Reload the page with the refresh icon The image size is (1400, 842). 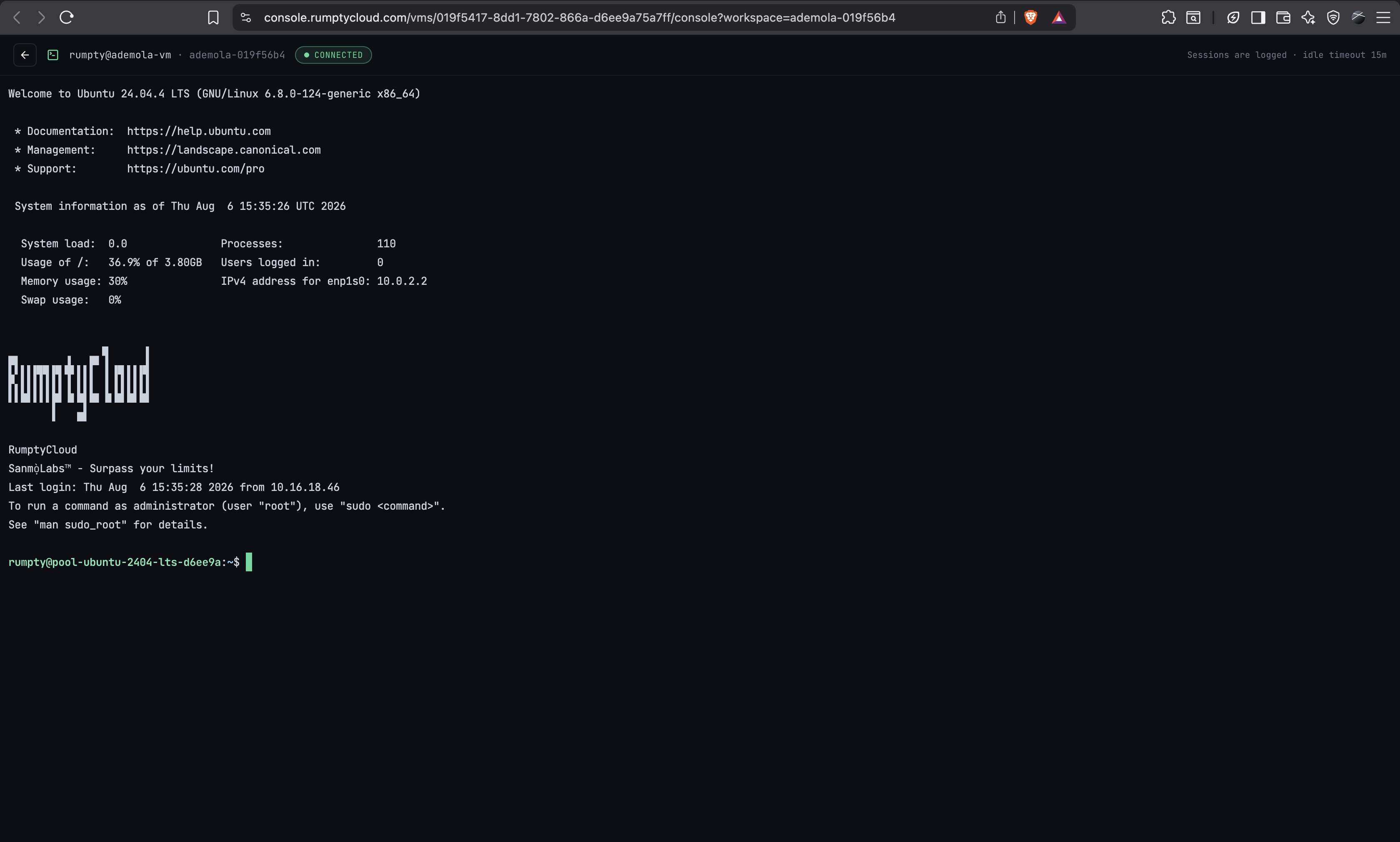(66, 17)
